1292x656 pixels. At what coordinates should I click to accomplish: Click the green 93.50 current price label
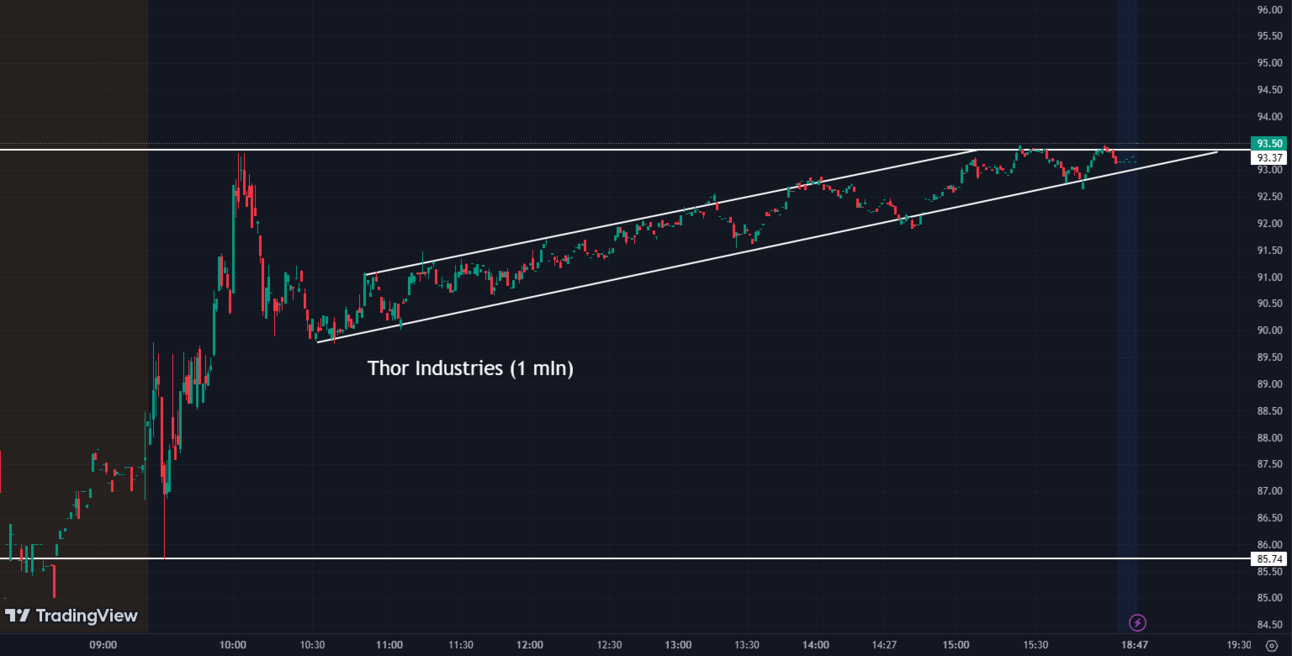pos(1270,144)
